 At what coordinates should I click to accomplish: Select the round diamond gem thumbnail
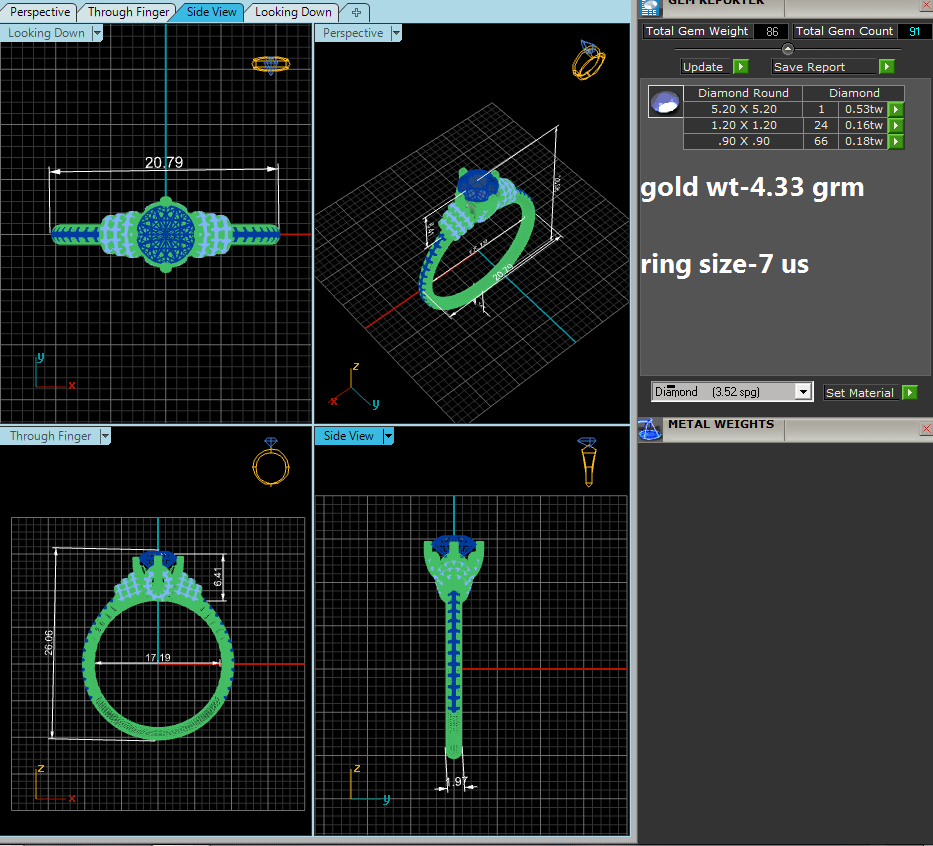pyautogui.click(x=665, y=102)
